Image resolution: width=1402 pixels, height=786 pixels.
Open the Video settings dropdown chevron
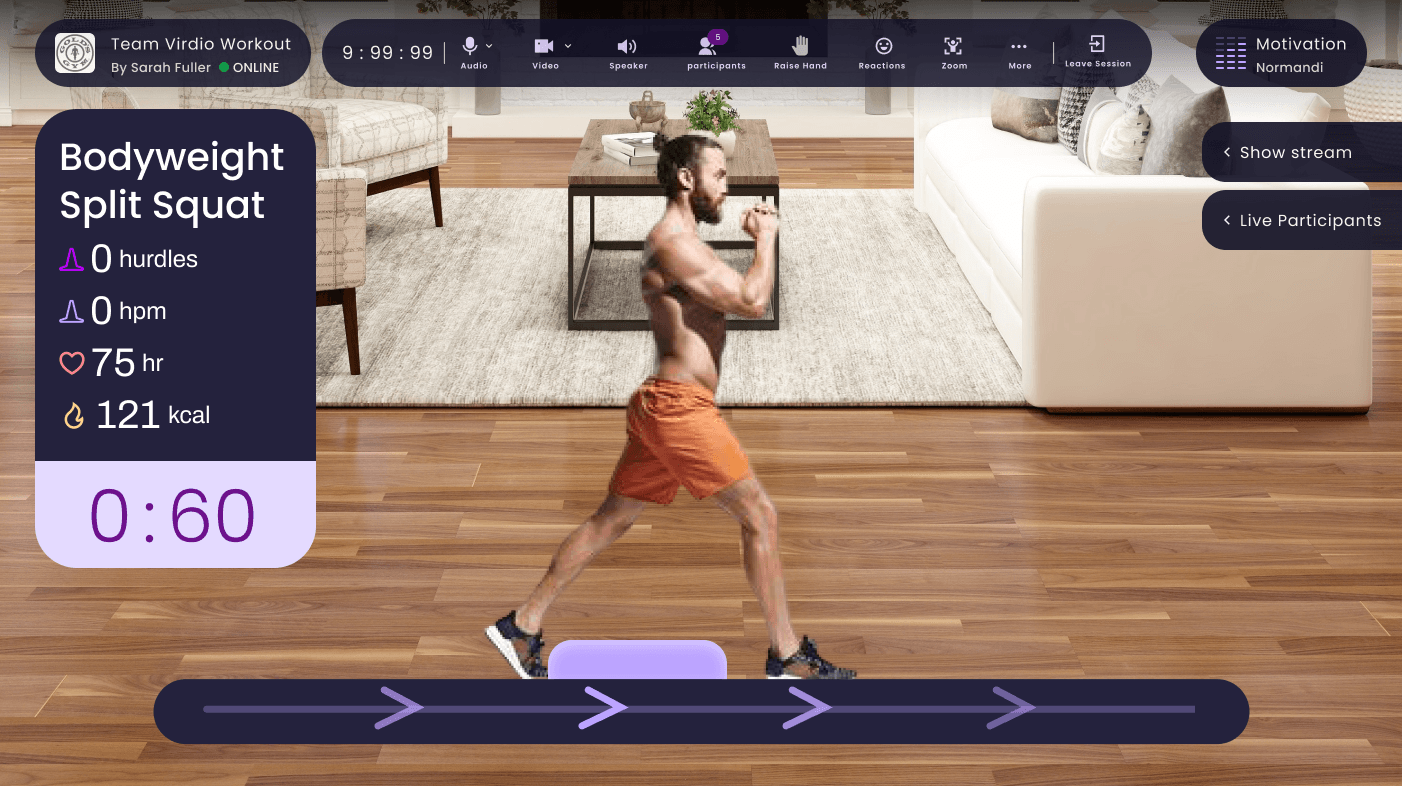566,45
